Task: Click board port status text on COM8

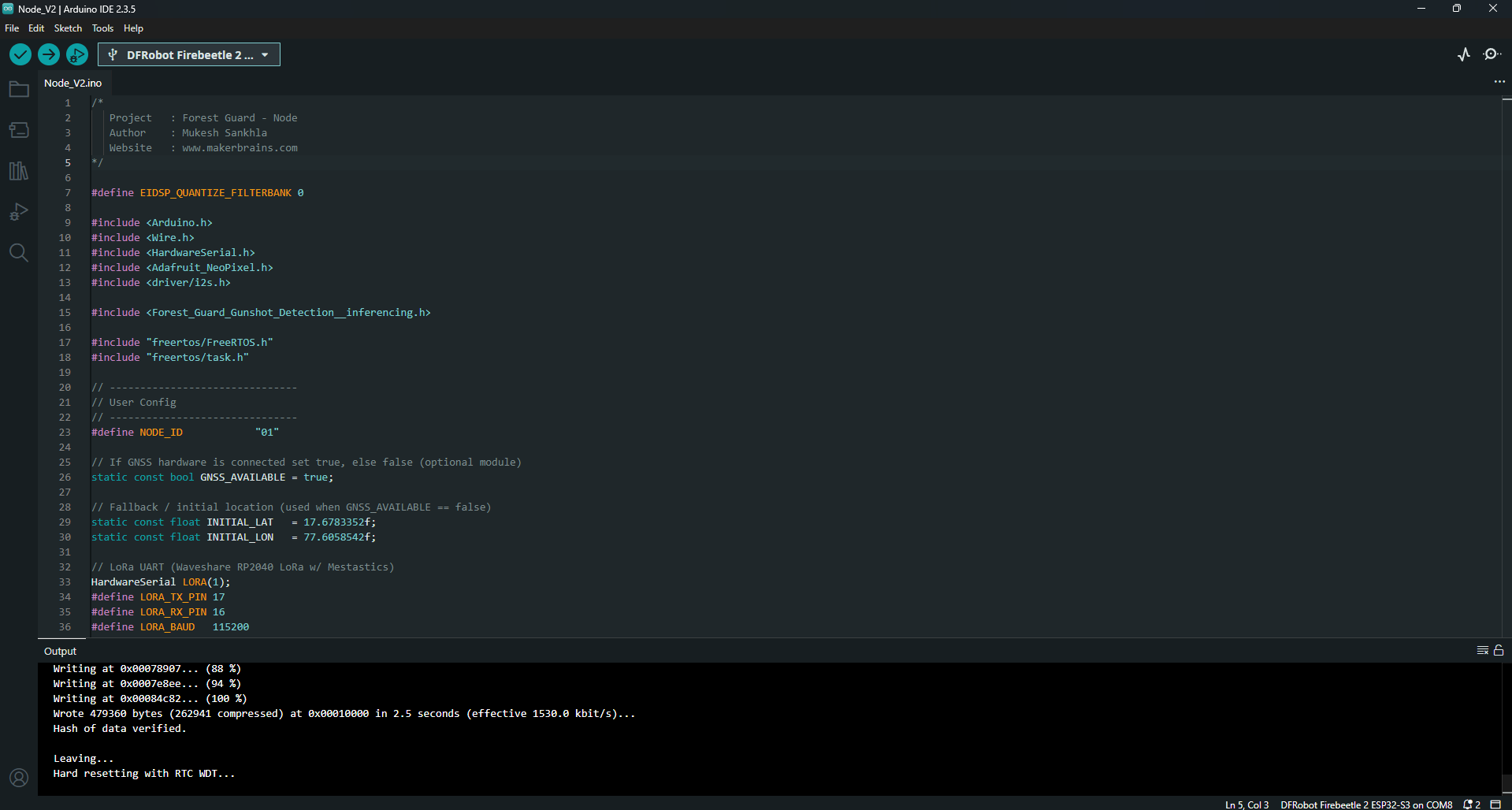Action: [1366, 804]
